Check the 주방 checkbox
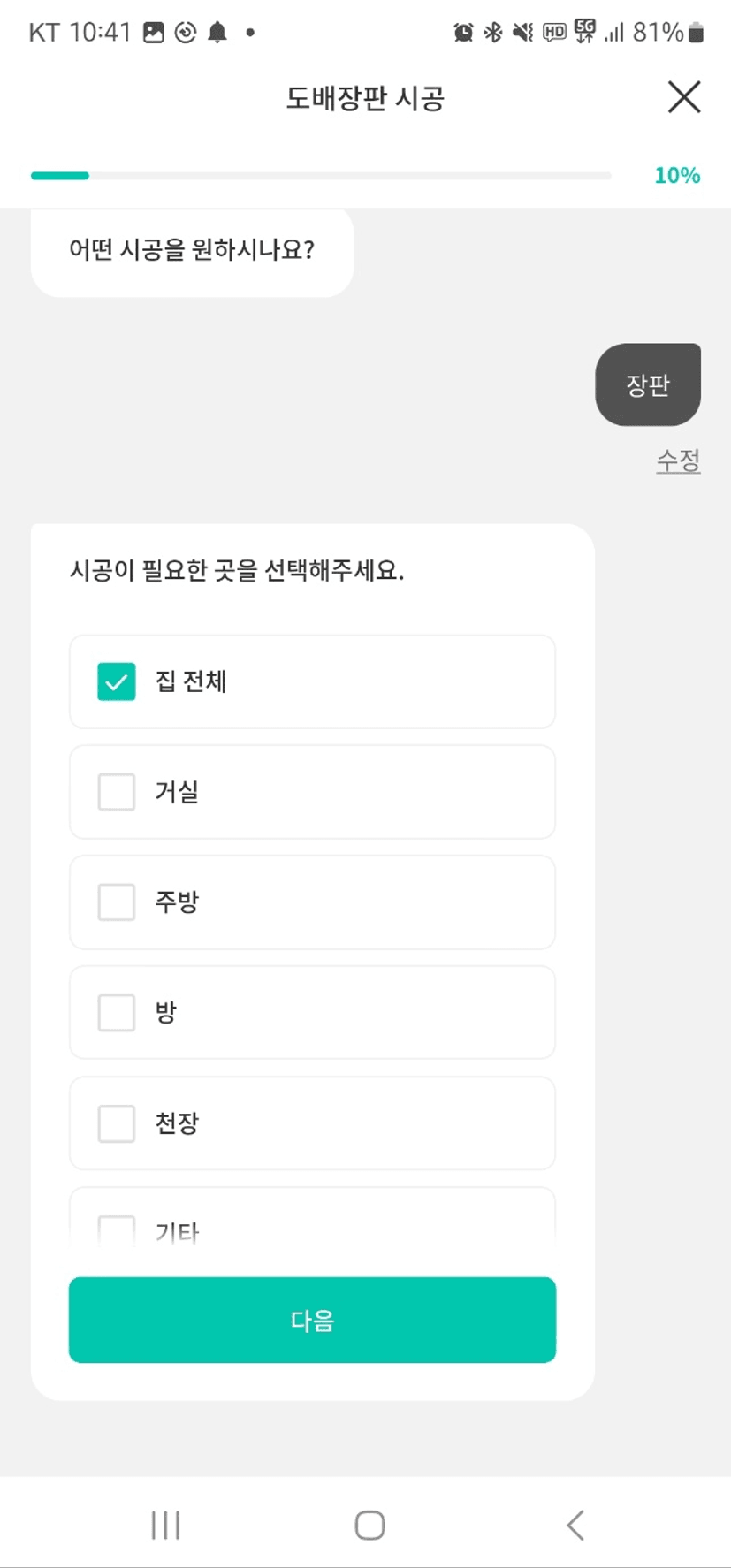731x1568 pixels. point(117,902)
